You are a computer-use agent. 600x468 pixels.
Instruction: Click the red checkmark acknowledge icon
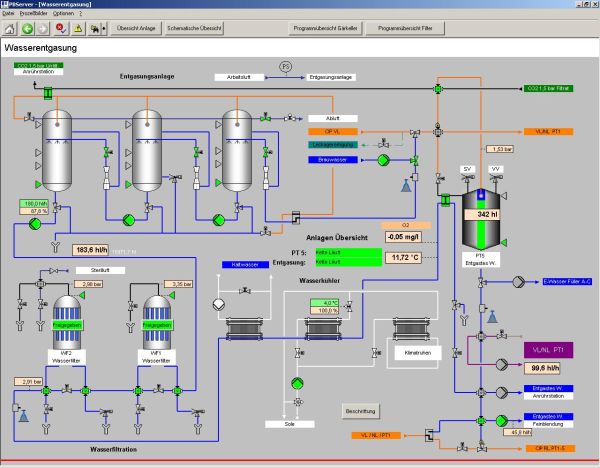61,29
